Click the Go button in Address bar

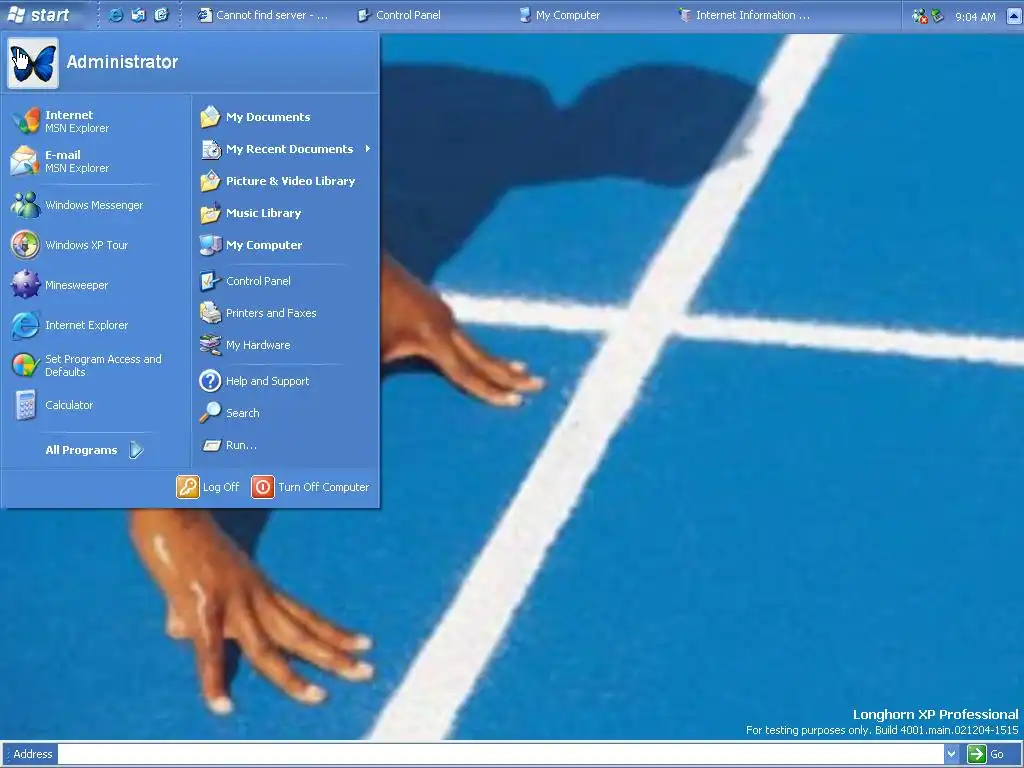pos(986,754)
